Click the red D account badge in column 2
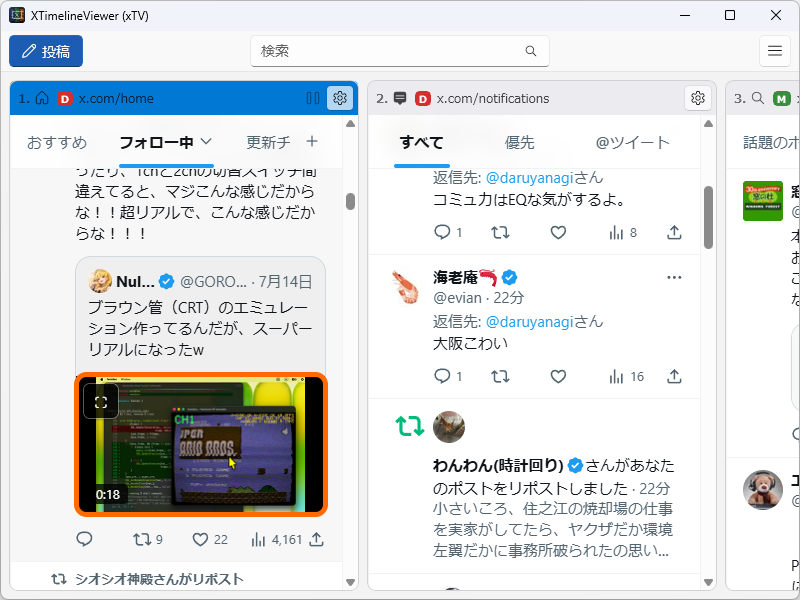Viewport: 800px width, 600px height. pos(422,98)
